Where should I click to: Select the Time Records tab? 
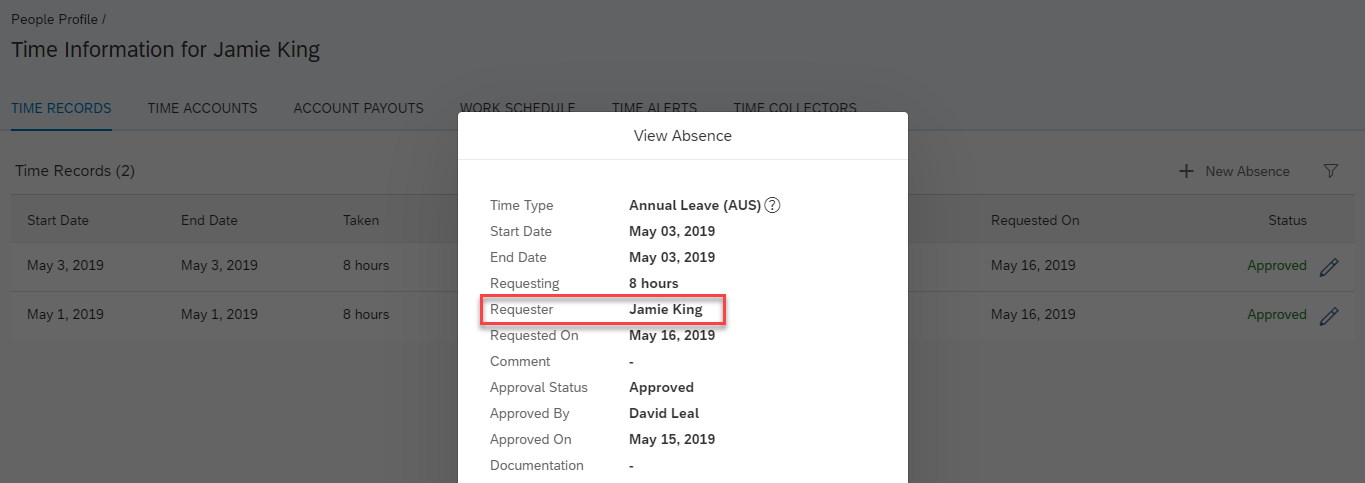[61, 108]
